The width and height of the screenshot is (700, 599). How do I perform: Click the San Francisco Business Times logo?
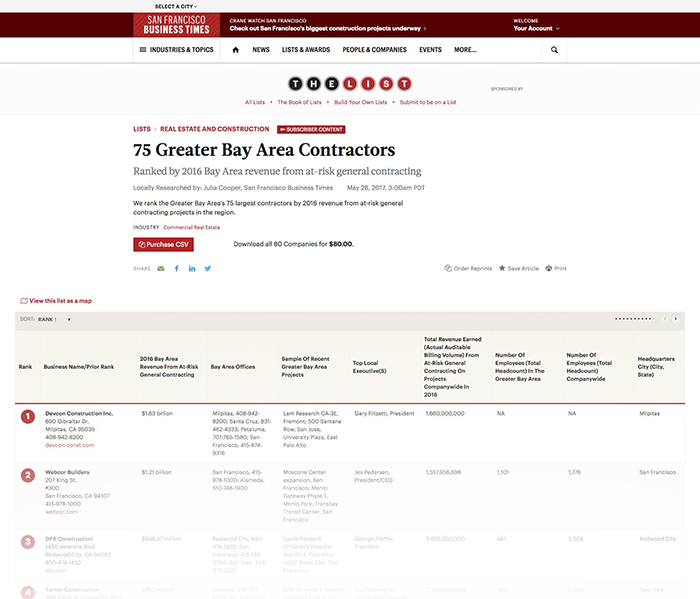click(x=176, y=25)
